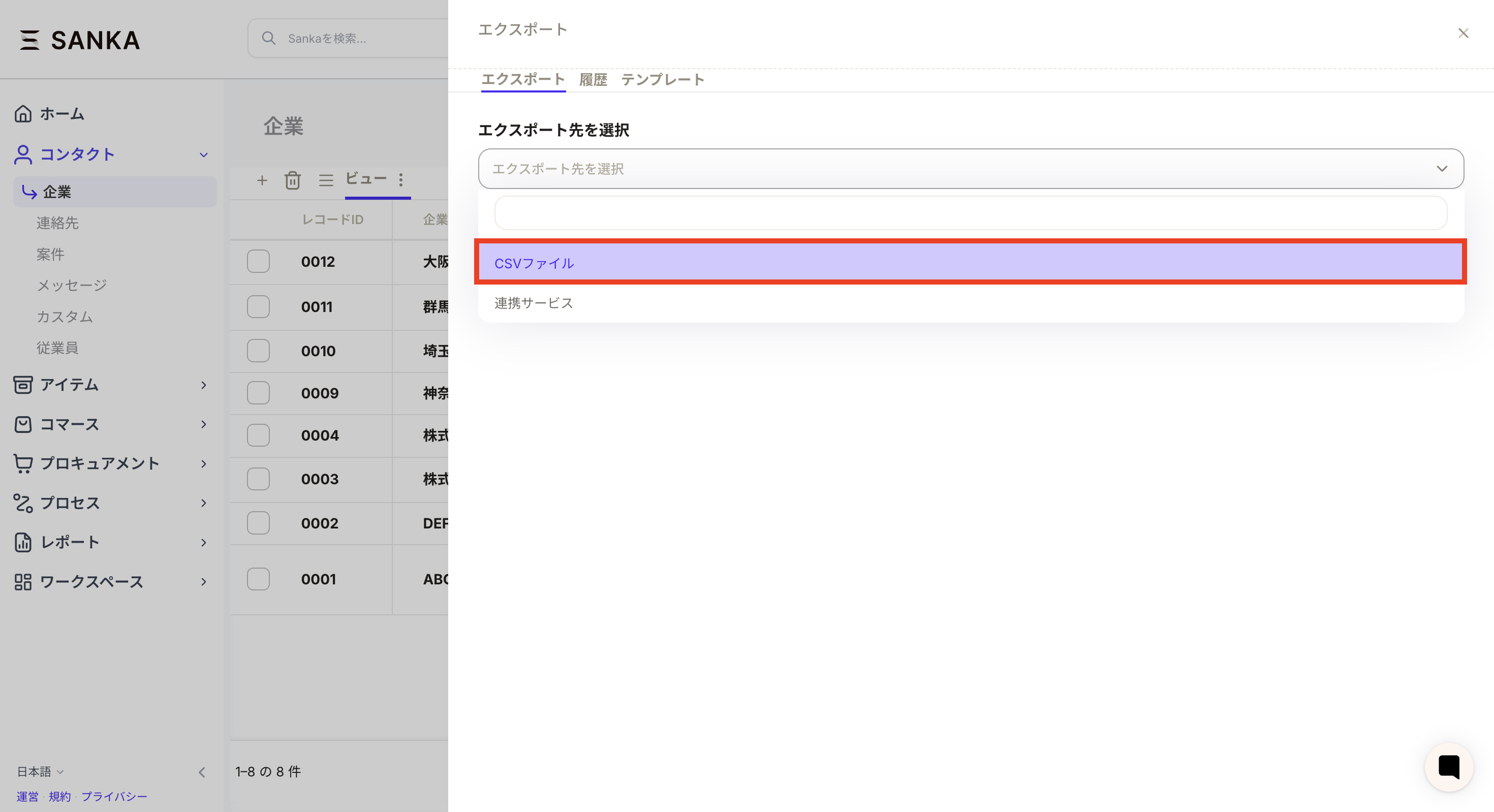Open the プロセス process icon
The width and height of the screenshot is (1494, 812).
pos(23,503)
